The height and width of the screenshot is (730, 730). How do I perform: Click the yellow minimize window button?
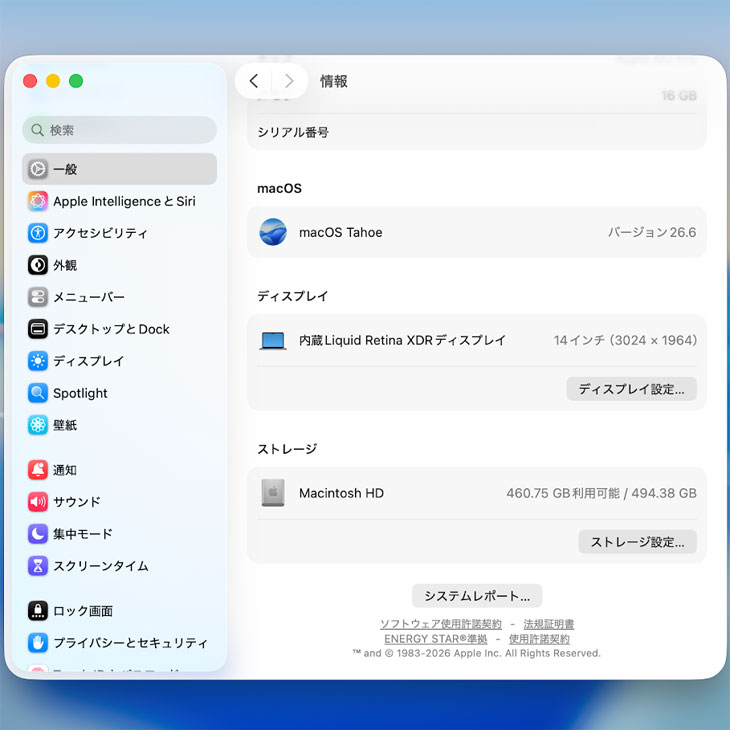coord(53,81)
